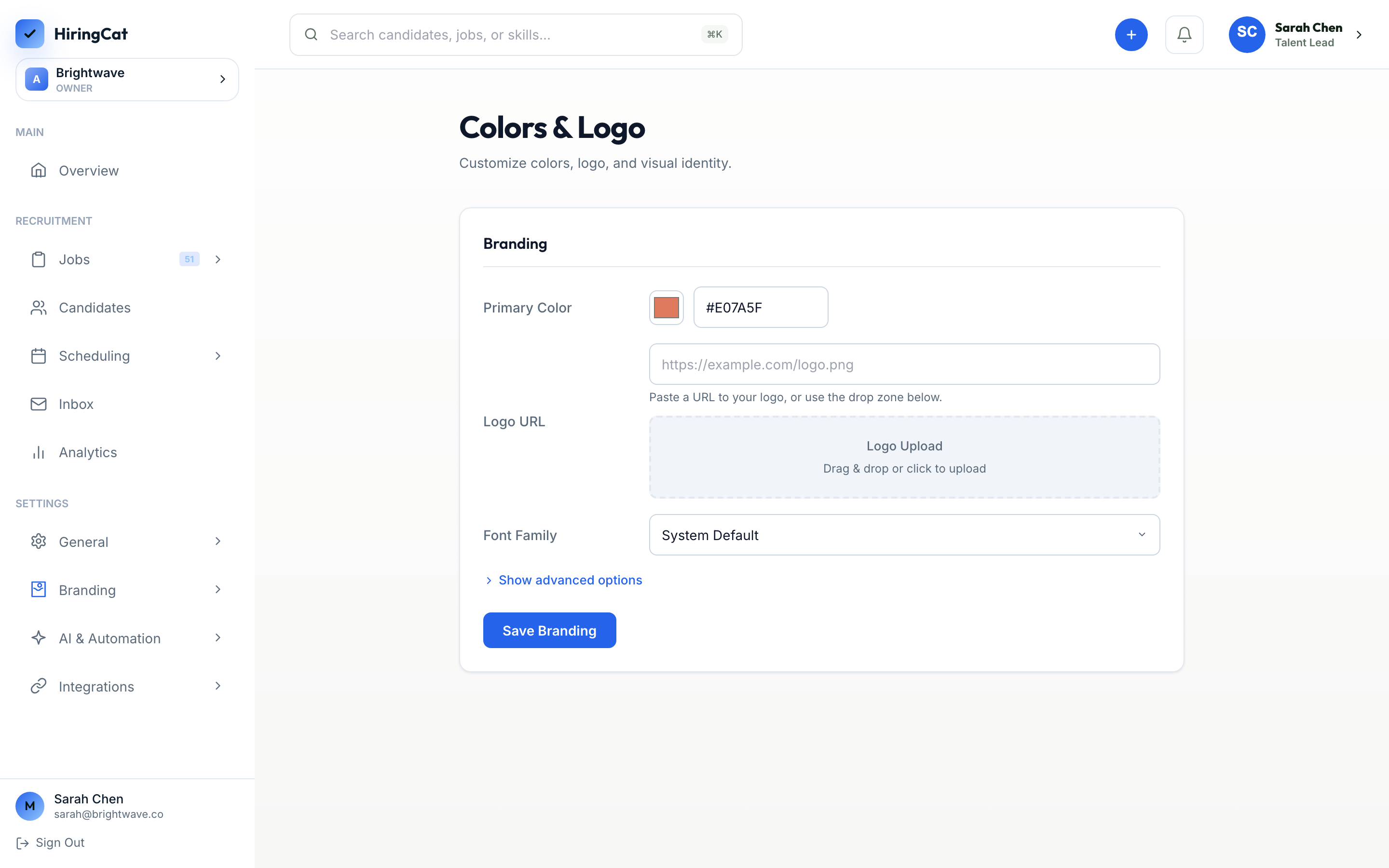Click the Branding card heading

515,244
